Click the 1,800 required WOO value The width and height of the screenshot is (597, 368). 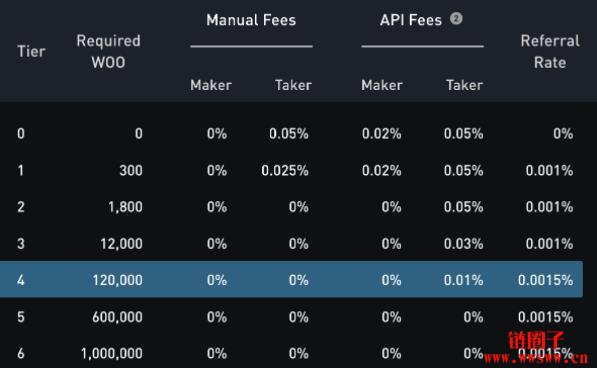[x=125, y=207]
